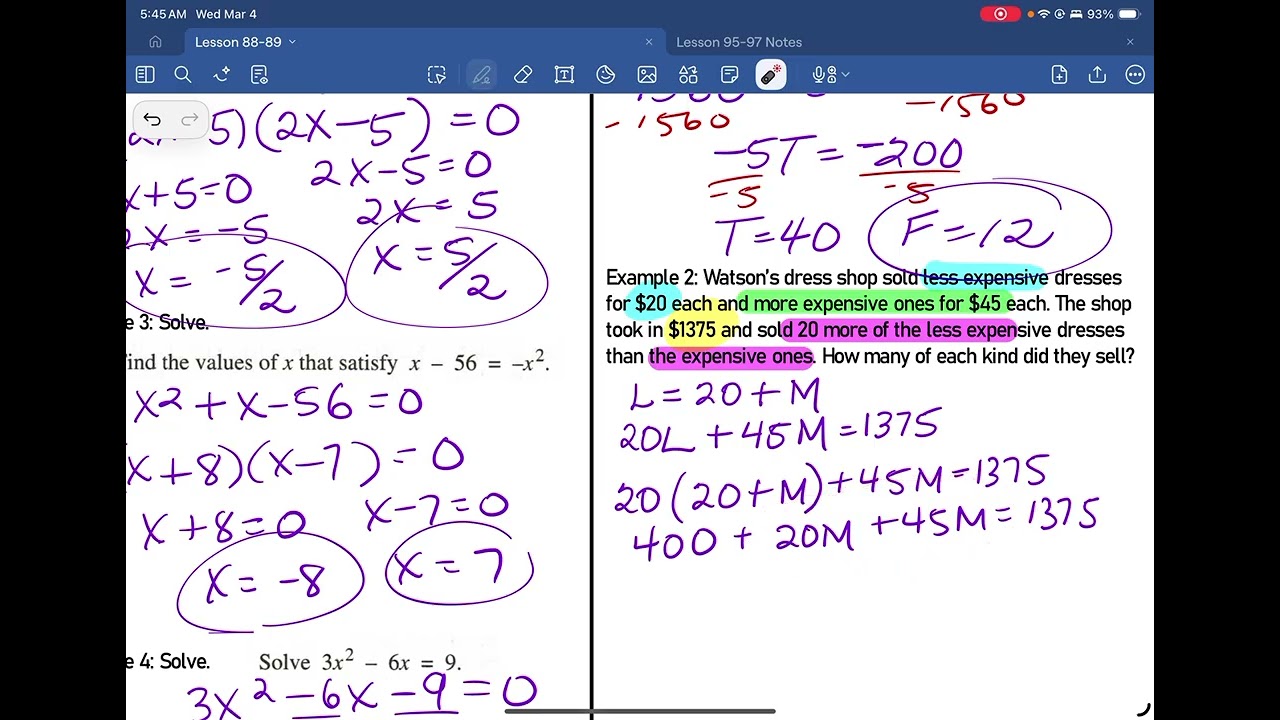Tap the Wed Mar 4 date
Screen dimensions: 1280x720
coord(226,14)
